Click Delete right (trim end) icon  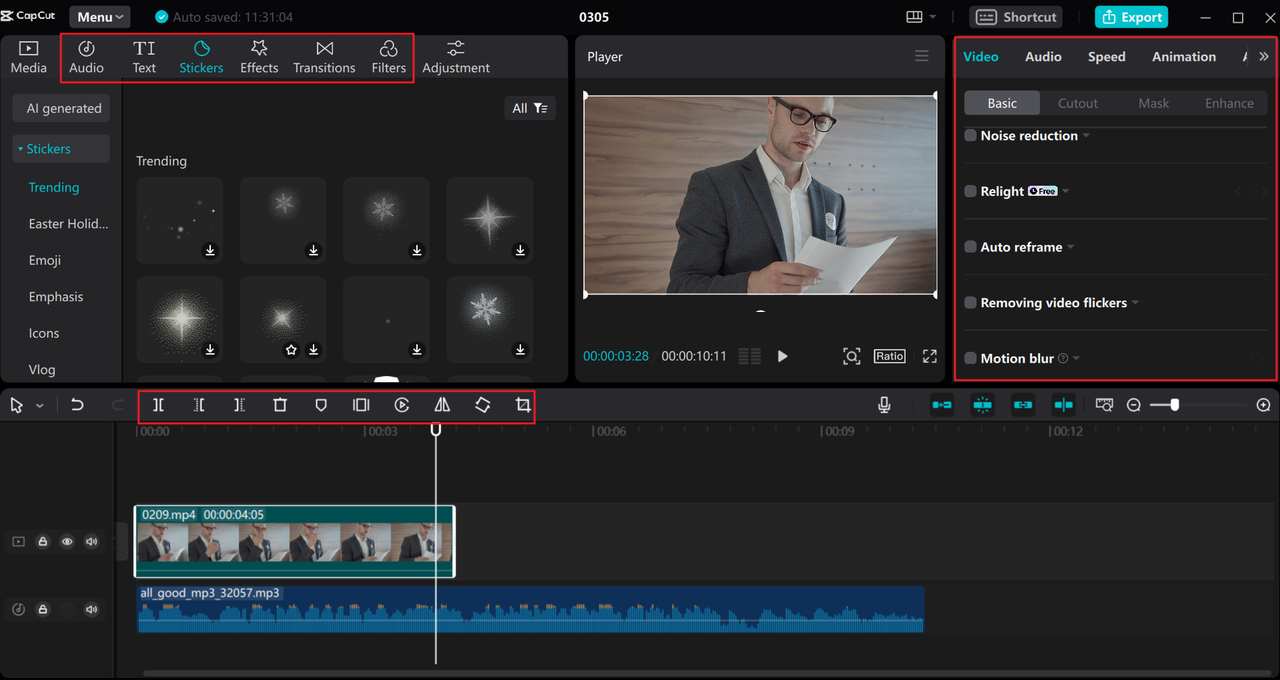pos(239,405)
